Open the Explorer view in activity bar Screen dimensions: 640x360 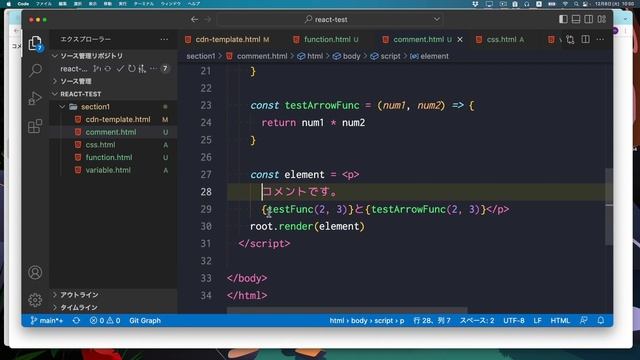tap(35, 43)
